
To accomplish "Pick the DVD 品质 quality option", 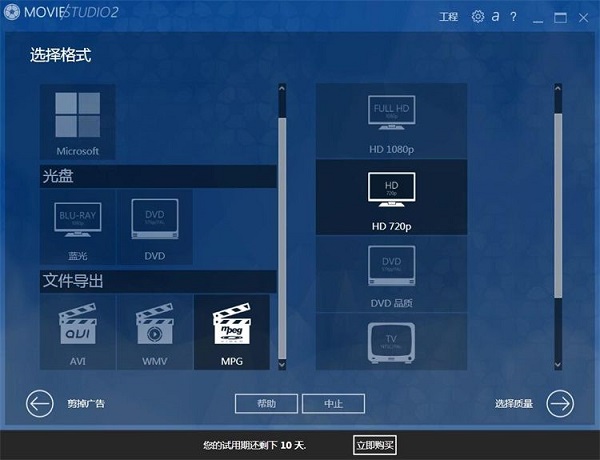I will point(391,274).
